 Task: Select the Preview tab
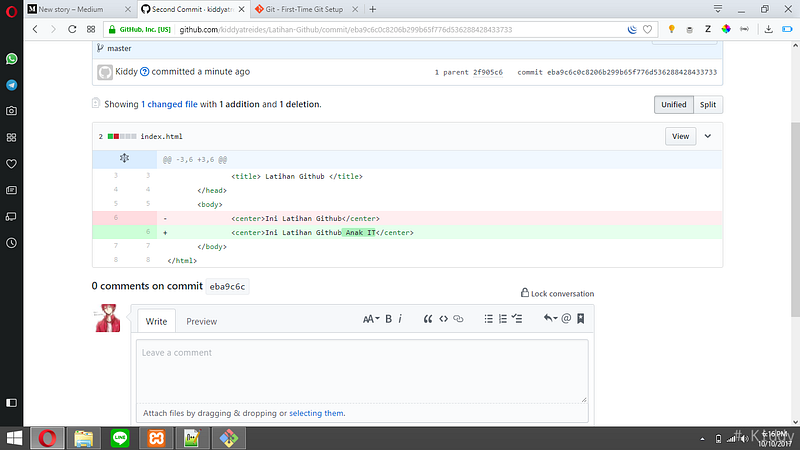[202, 321]
